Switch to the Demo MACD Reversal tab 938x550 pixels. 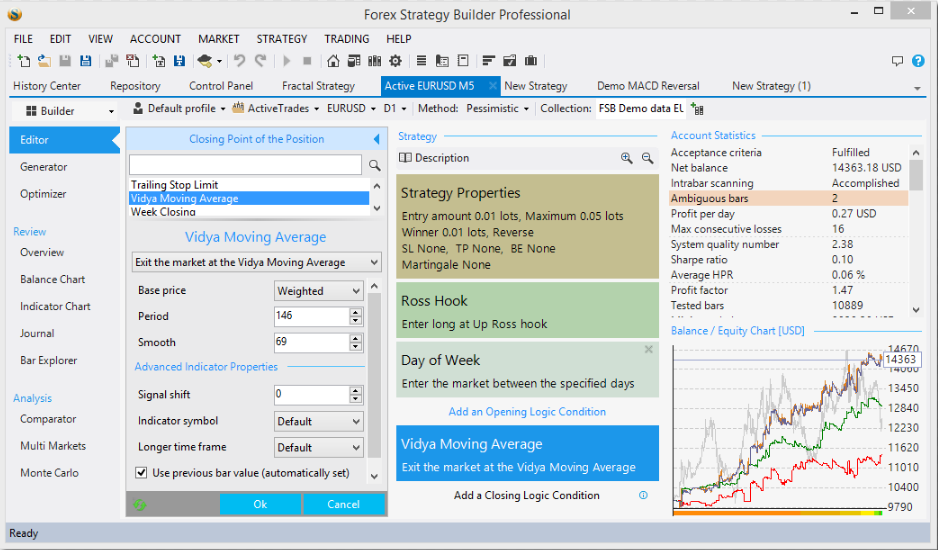pos(648,86)
